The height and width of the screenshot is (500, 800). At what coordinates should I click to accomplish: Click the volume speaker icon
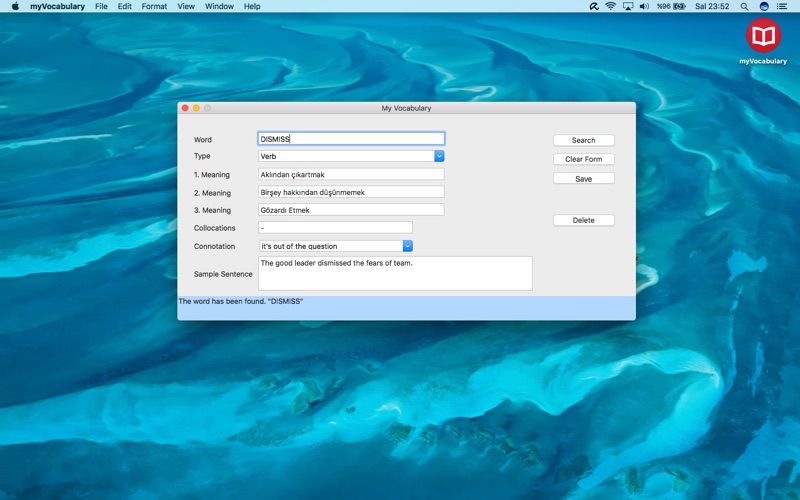pos(644,6)
